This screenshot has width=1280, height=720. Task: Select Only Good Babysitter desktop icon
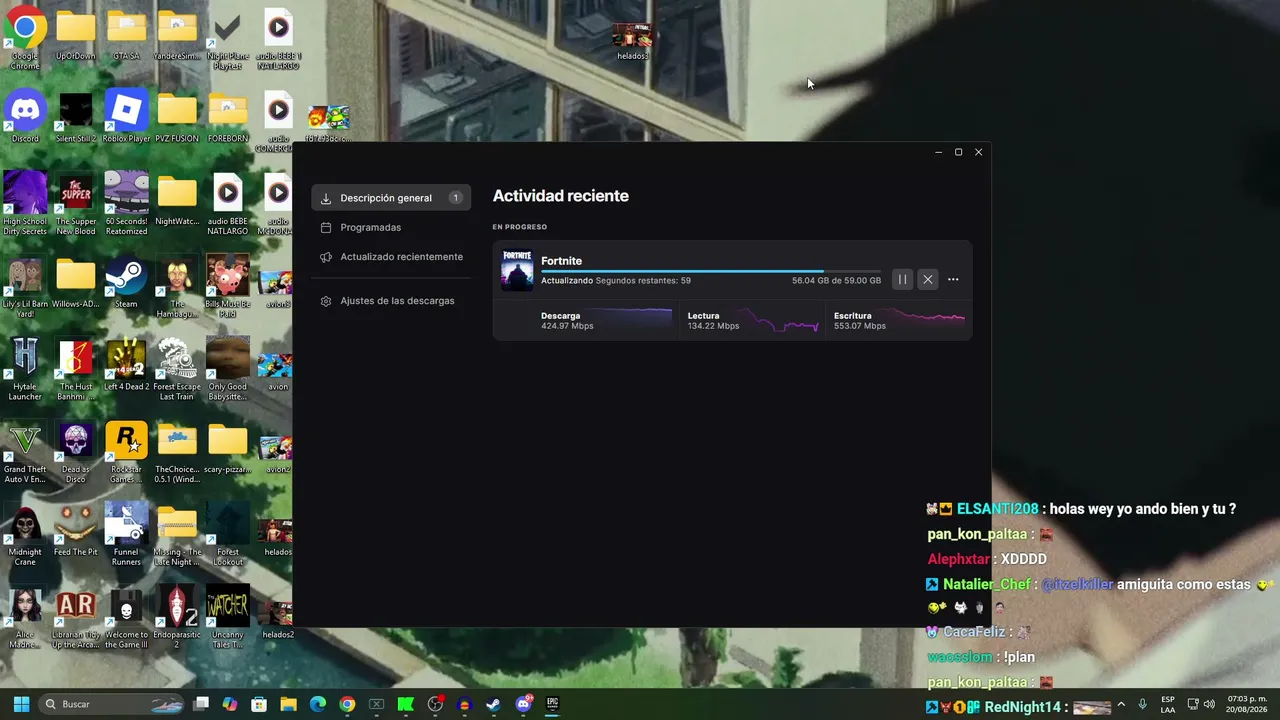227,370
